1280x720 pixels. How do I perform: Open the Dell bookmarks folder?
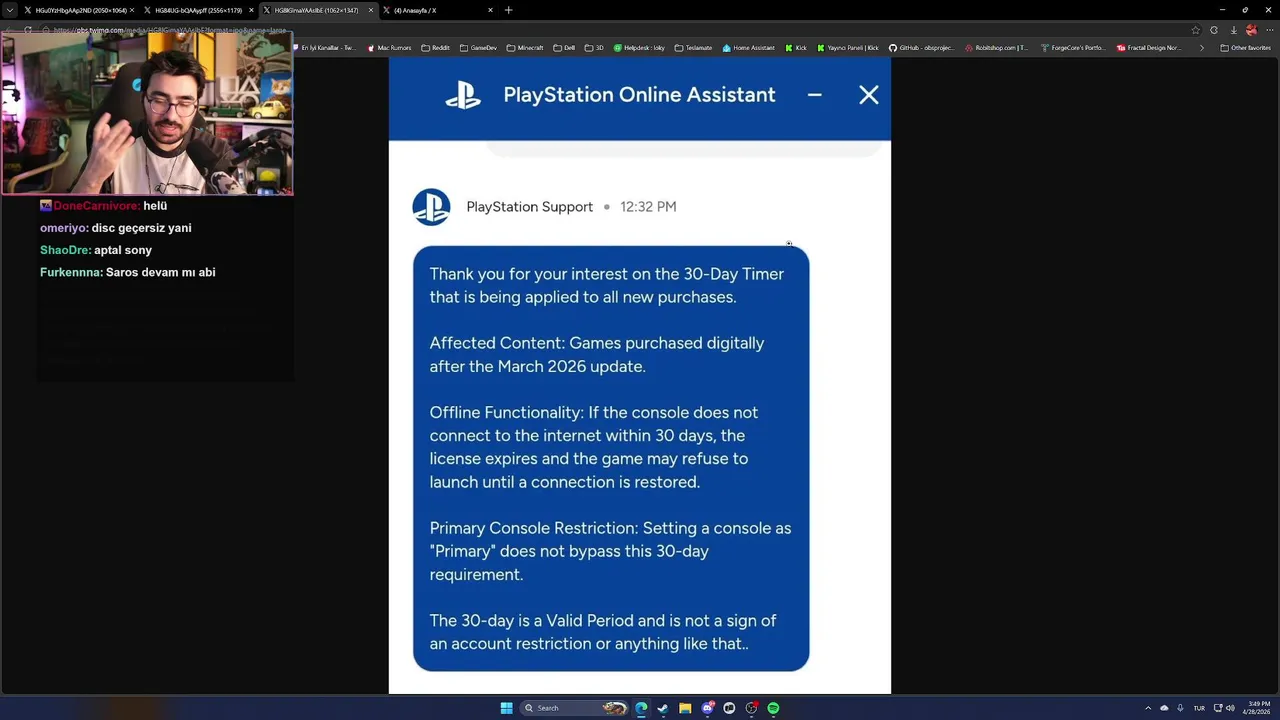565,48
